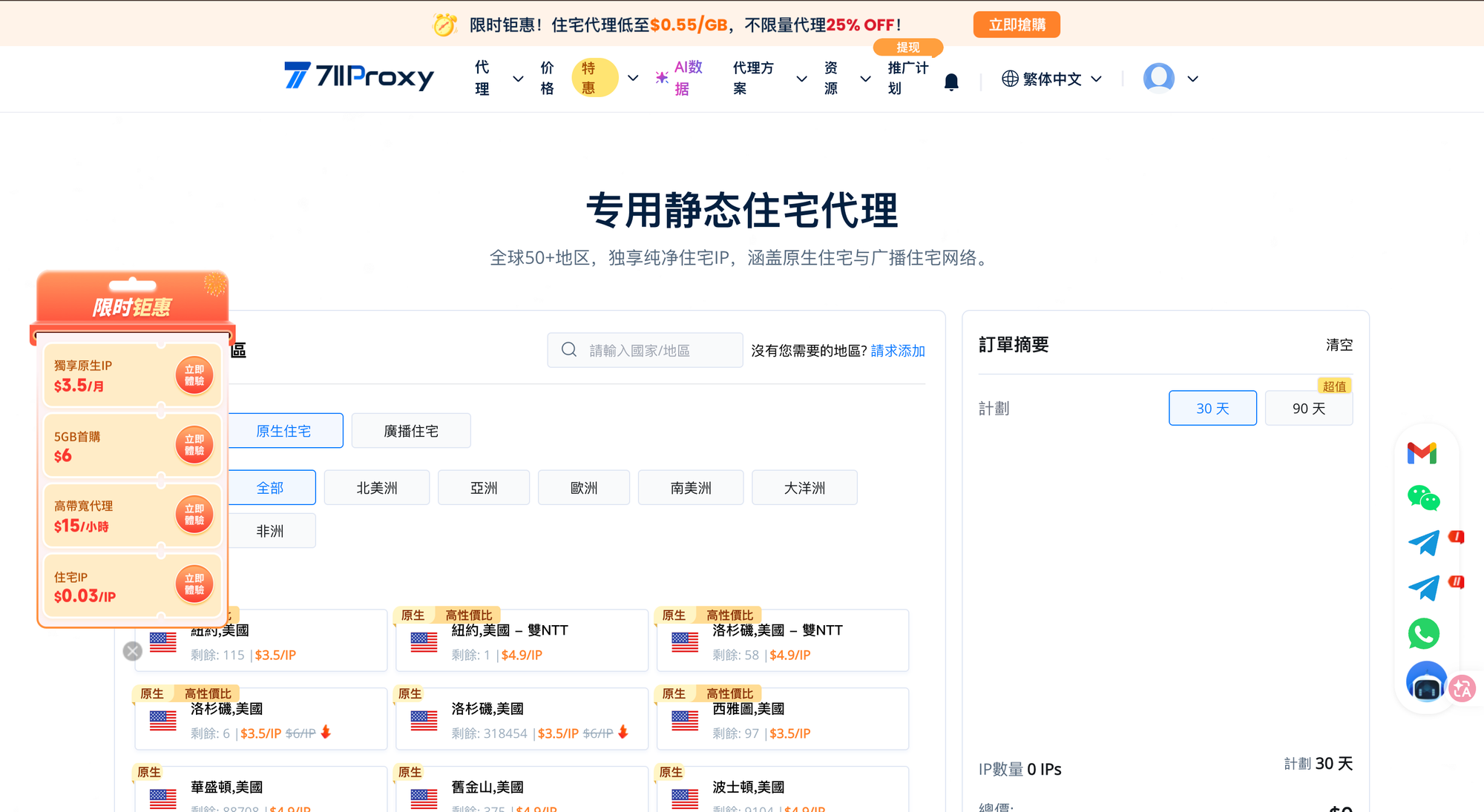Click US flag in 西雅圖,美國 card
The height and width of the screenshot is (812, 1484).
[685, 721]
